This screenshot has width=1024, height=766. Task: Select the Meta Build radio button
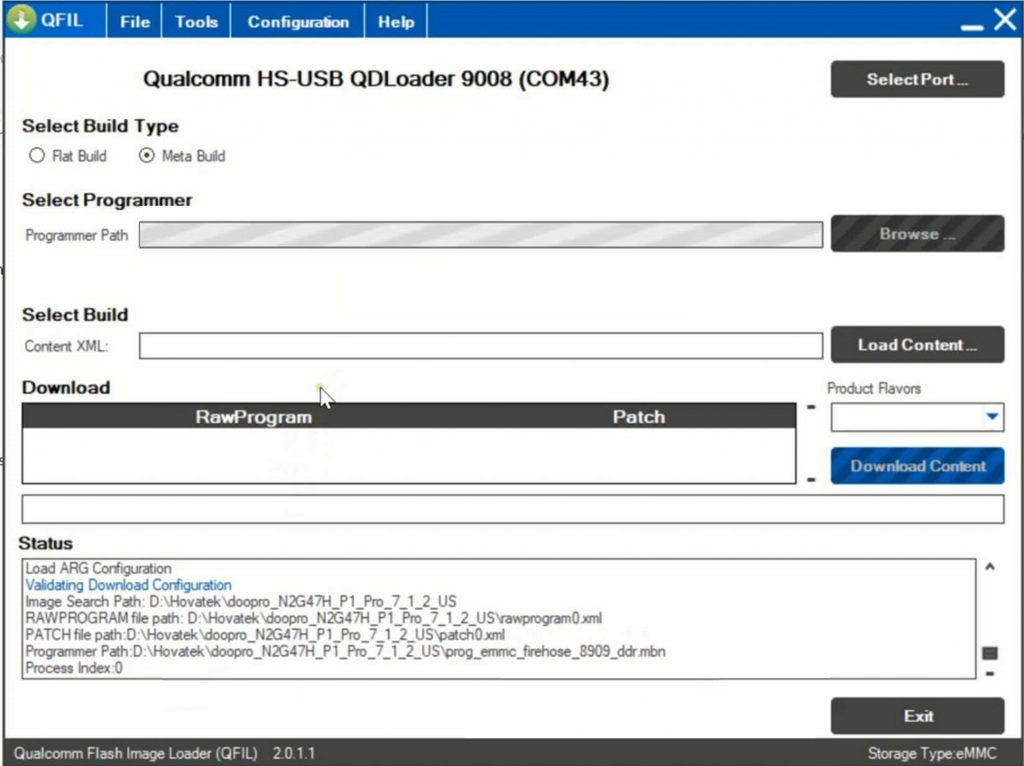(x=147, y=156)
